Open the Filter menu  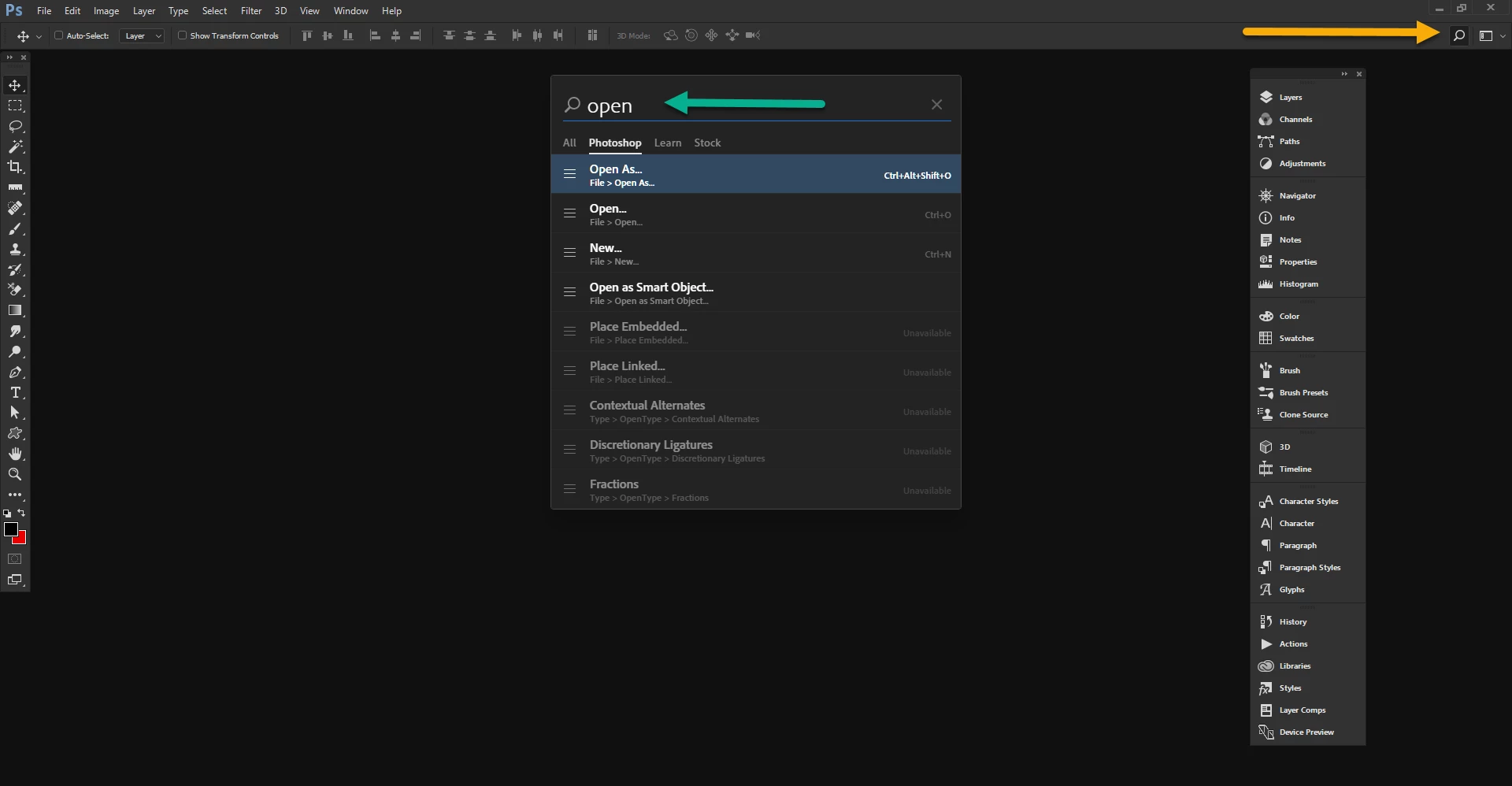pyautogui.click(x=251, y=11)
